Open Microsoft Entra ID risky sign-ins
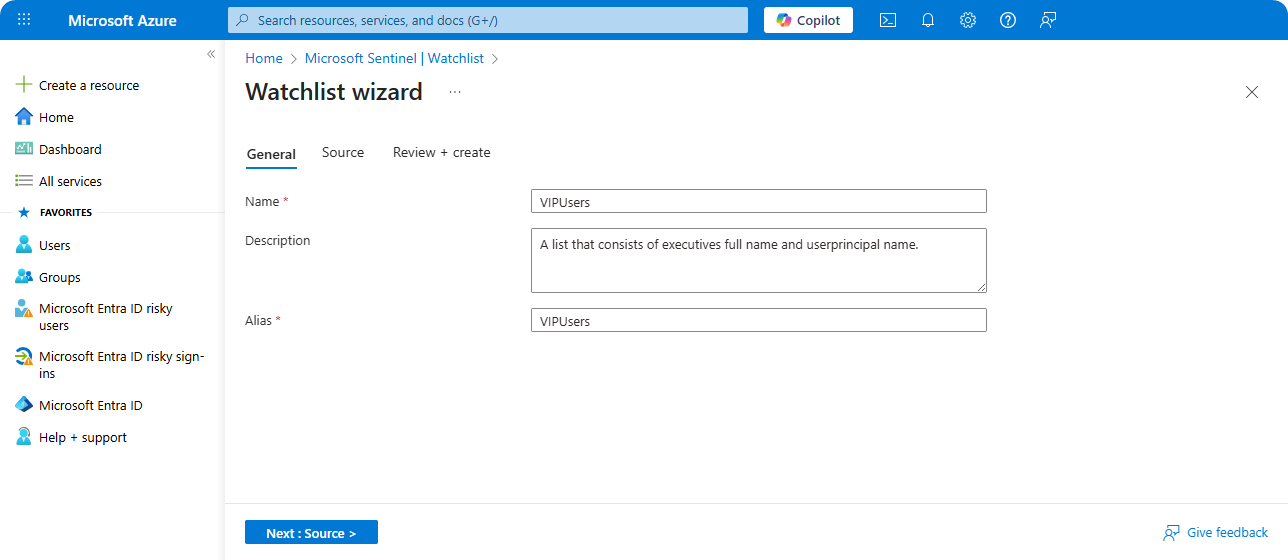 tap(120, 365)
